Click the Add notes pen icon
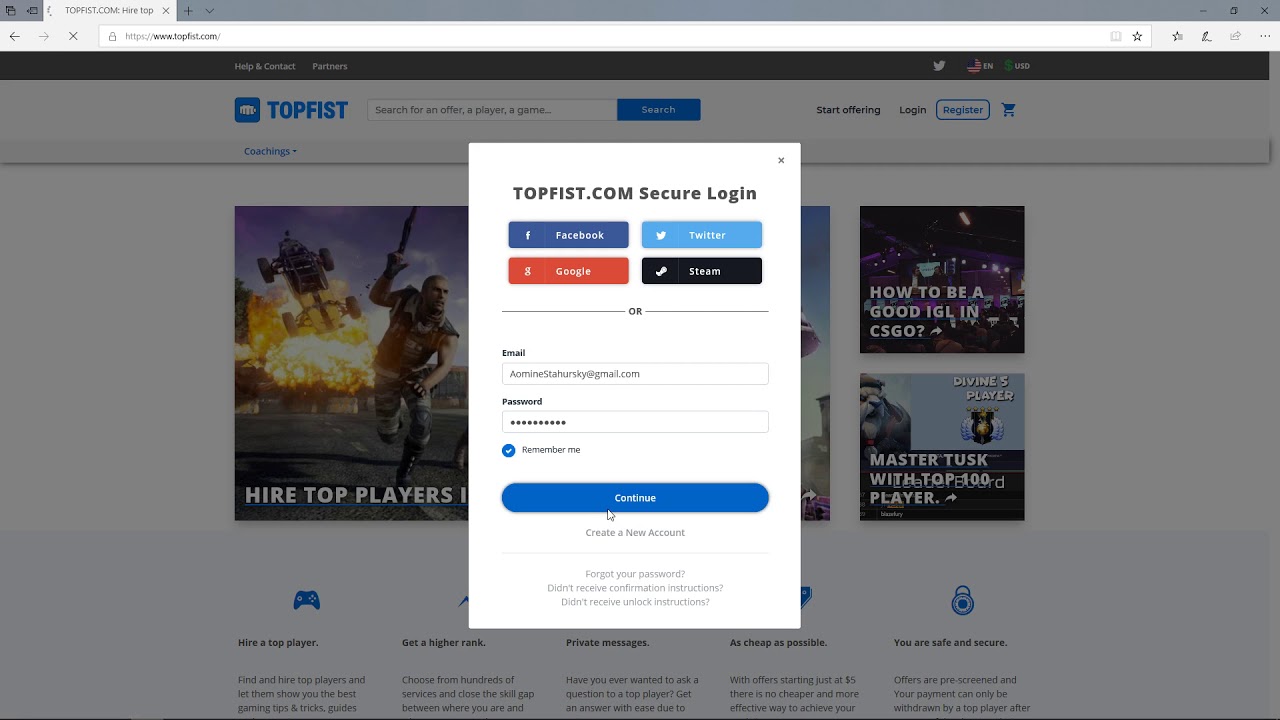 tap(1206, 36)
